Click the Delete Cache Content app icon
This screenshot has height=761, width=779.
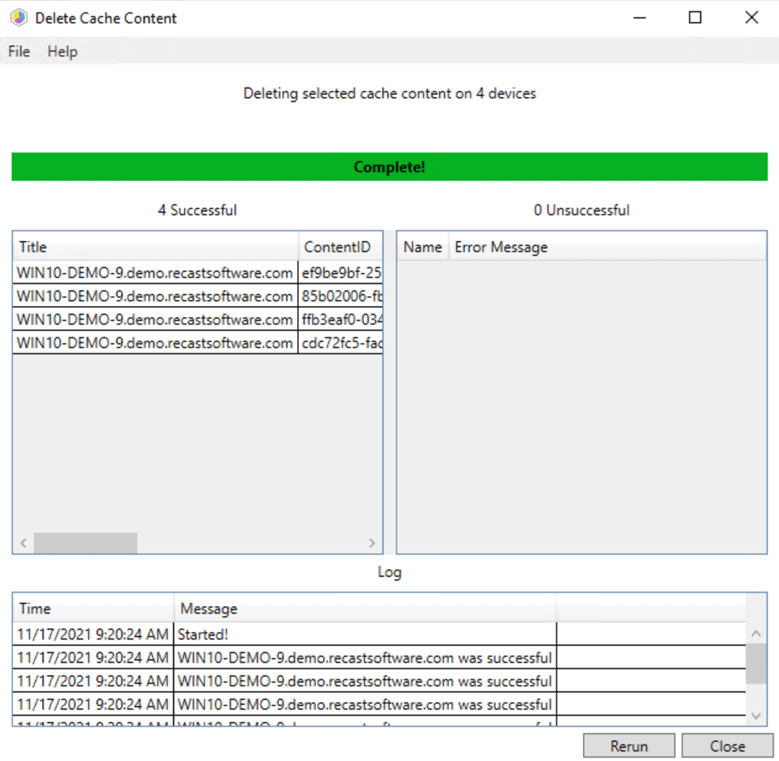[18, 18]
